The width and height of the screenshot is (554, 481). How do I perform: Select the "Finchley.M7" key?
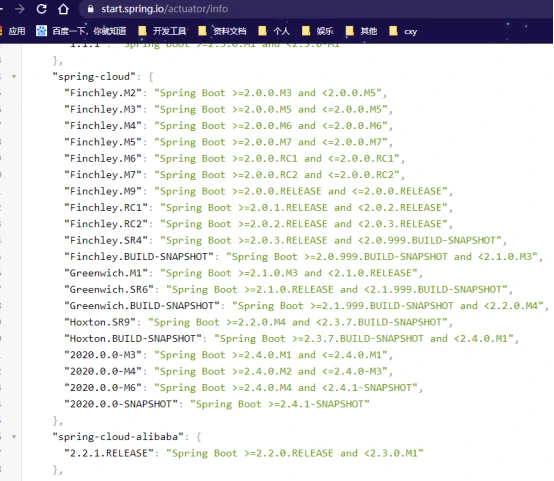tap(103, 175)
